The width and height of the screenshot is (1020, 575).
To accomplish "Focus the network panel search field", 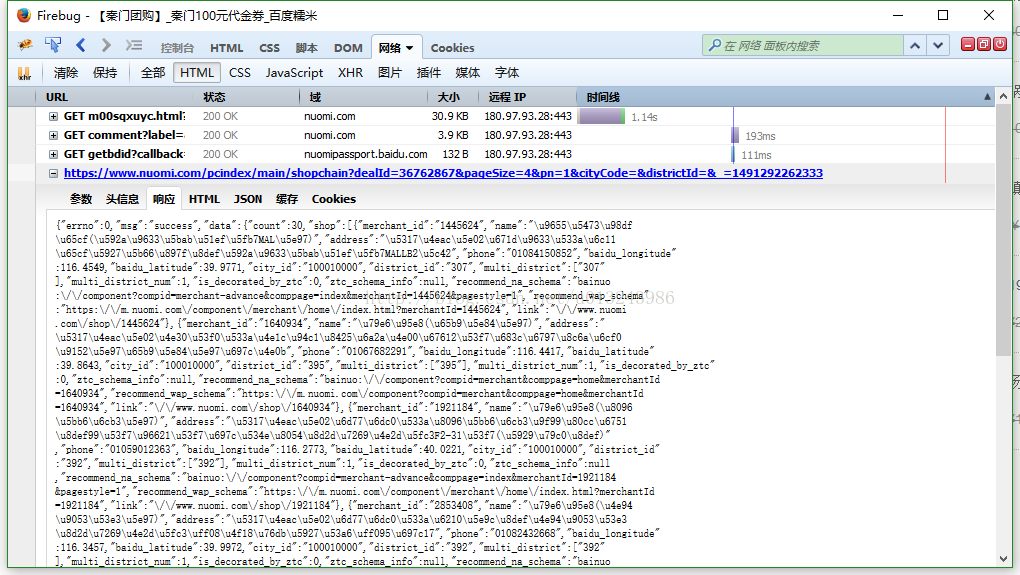I will [803, 46].
